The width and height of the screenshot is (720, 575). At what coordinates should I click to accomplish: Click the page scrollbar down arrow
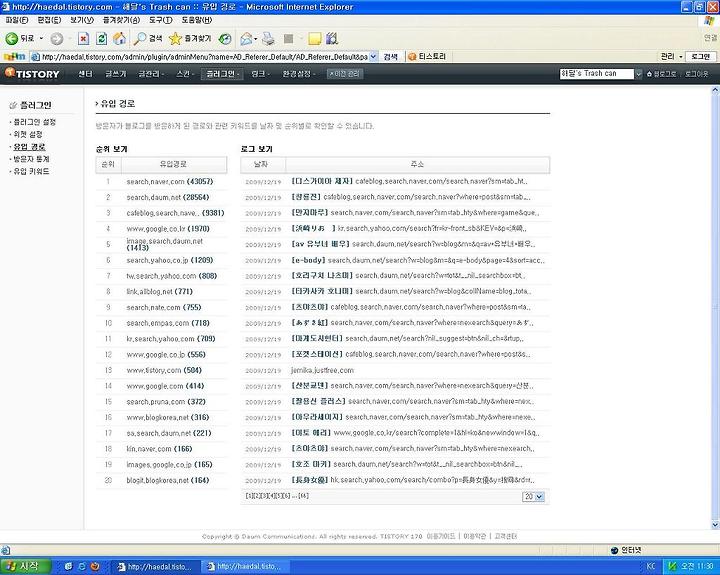click(x=715, y=524)
